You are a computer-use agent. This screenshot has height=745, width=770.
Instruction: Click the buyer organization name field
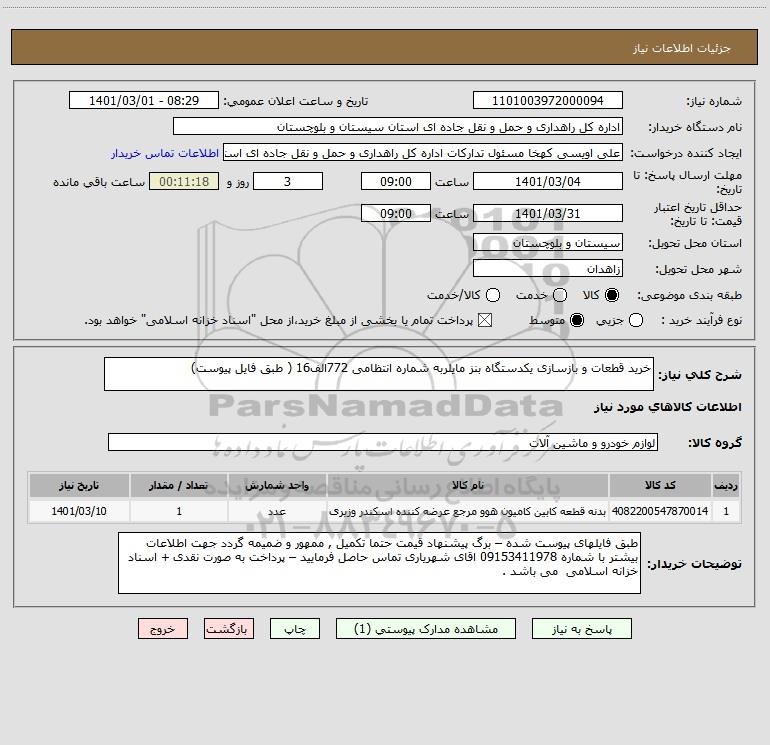pyautogui.click(x=398, y=127)
